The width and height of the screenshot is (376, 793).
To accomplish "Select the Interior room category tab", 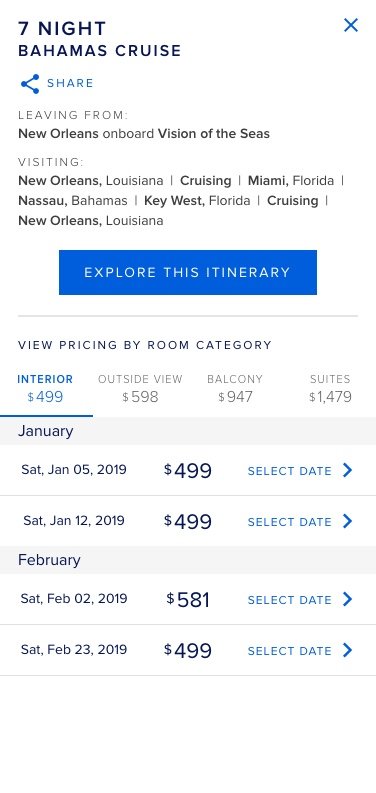I will pos(46,389).
